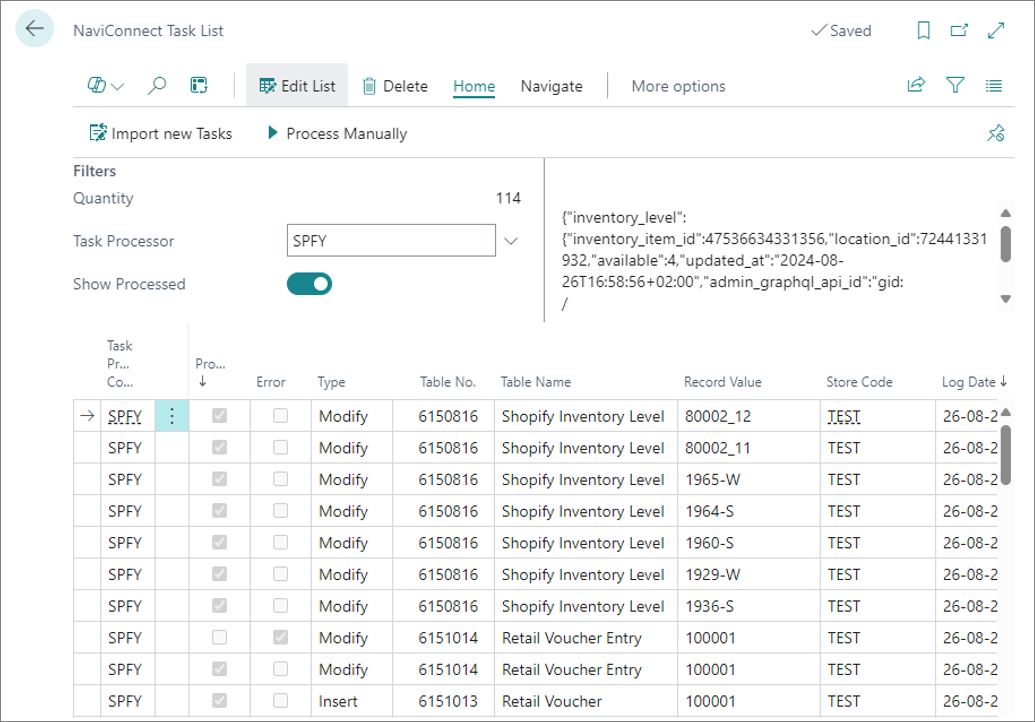Turn off the Show Processed switch
1035x722 pixels.
pyautogui.click(x=309, y=284)
